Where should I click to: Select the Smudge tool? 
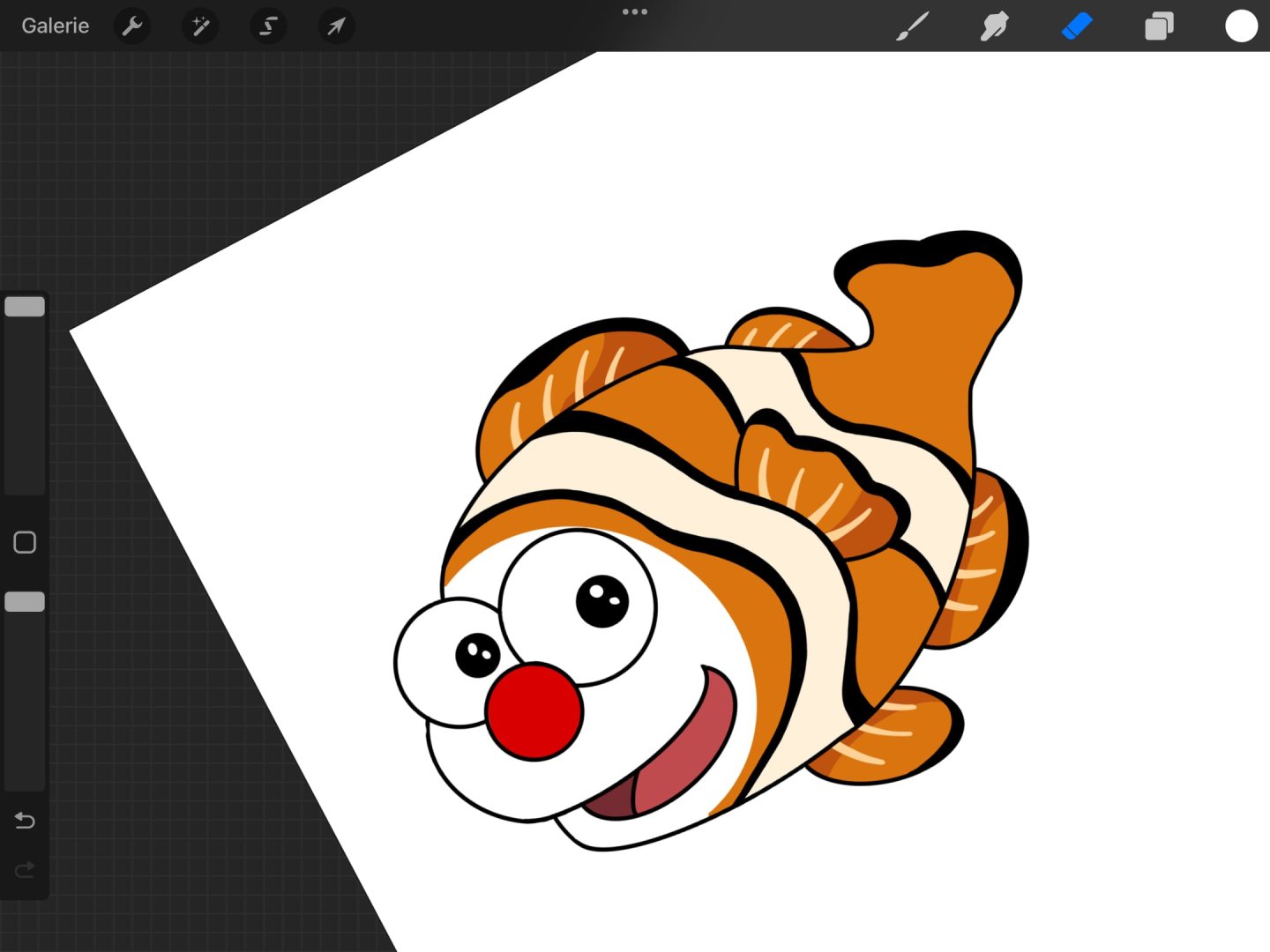coord(994,26)
